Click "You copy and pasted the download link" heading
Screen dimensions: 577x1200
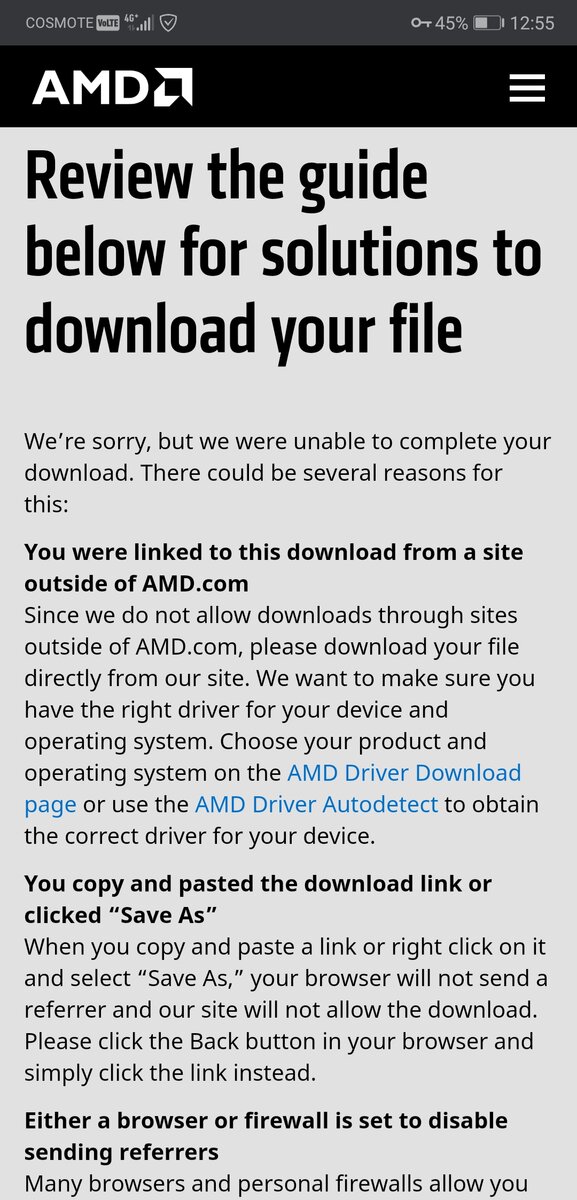click(258, 898)
